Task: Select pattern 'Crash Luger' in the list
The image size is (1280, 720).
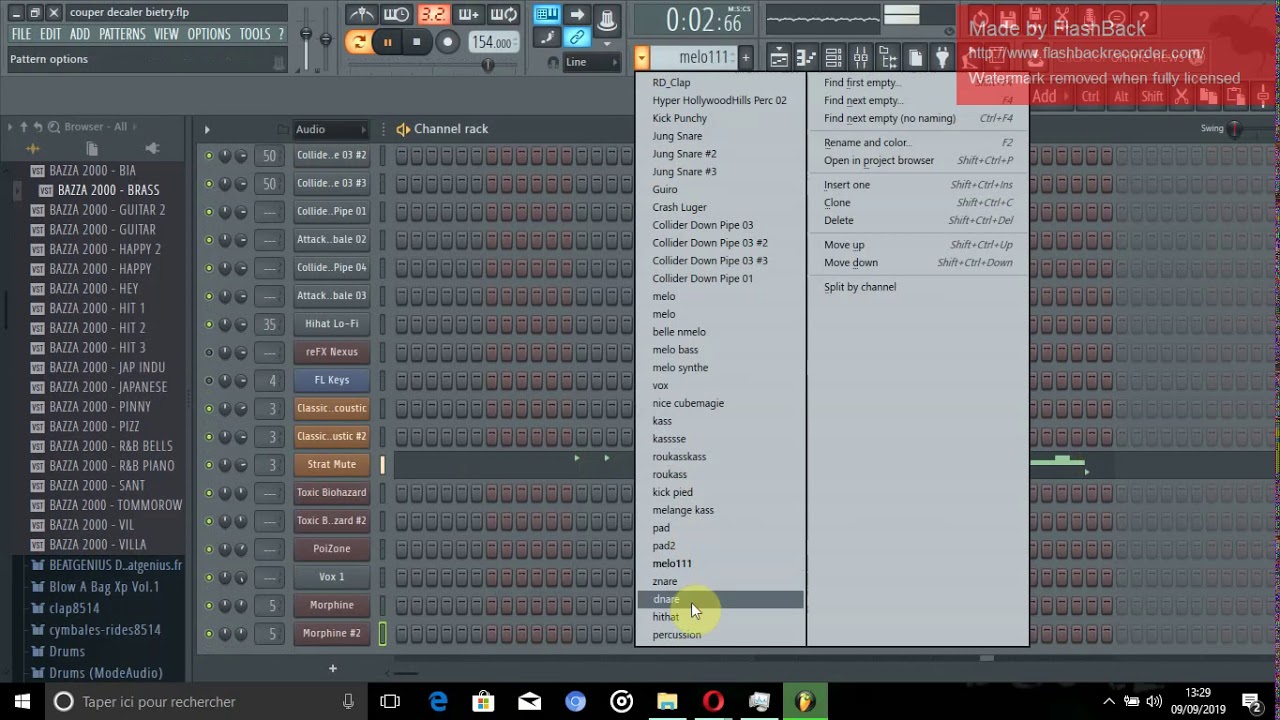Action: pos(720,207)
